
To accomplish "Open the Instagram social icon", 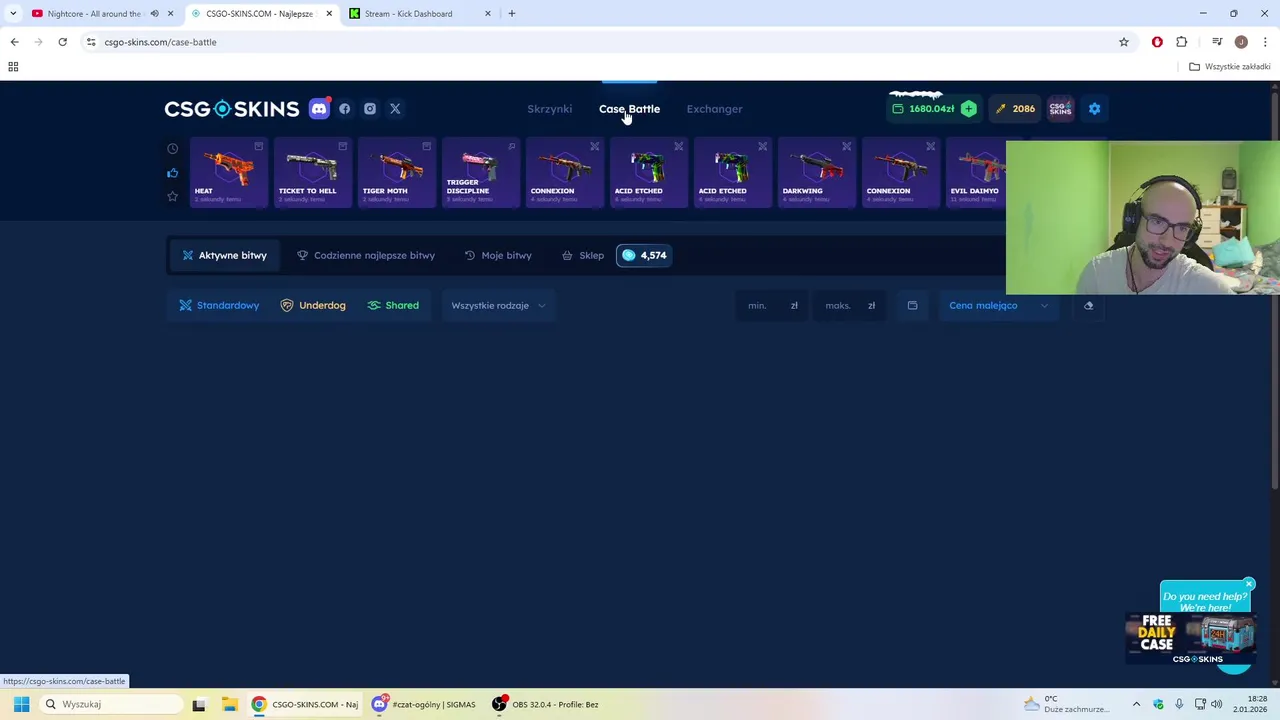I will (x=370, y=109).
